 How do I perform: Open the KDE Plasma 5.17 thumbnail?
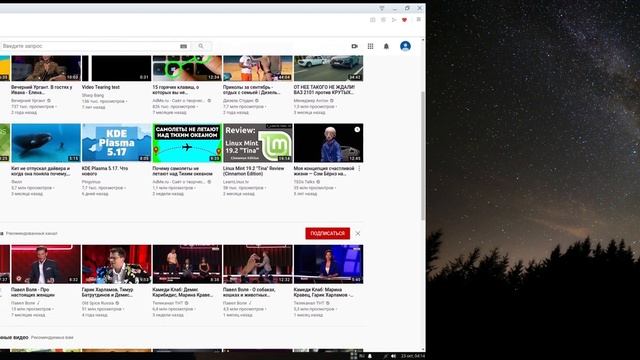tap(116, 143)
